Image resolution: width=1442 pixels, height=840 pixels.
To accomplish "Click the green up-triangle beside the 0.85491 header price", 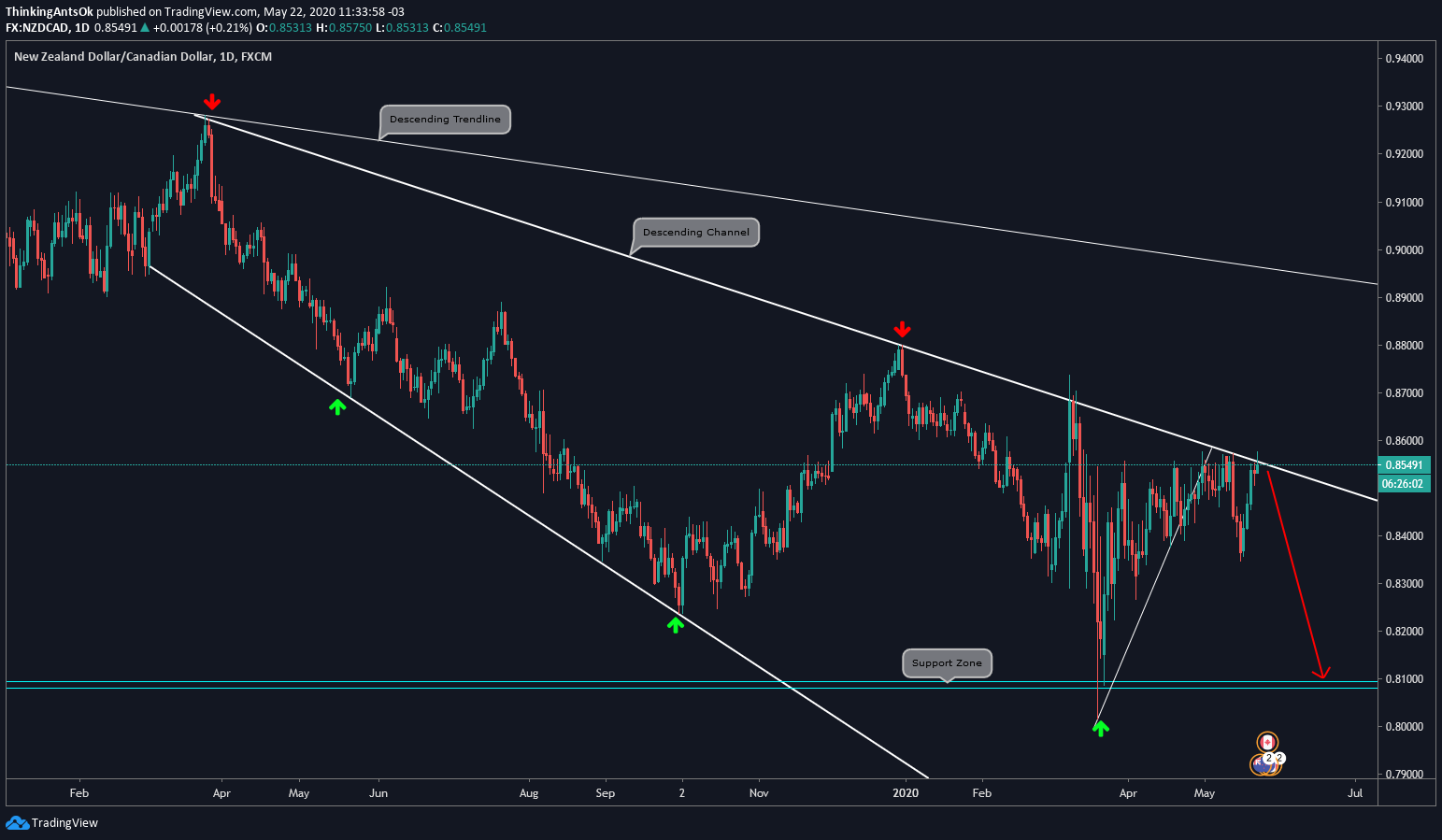I will (x=144, y=28).
